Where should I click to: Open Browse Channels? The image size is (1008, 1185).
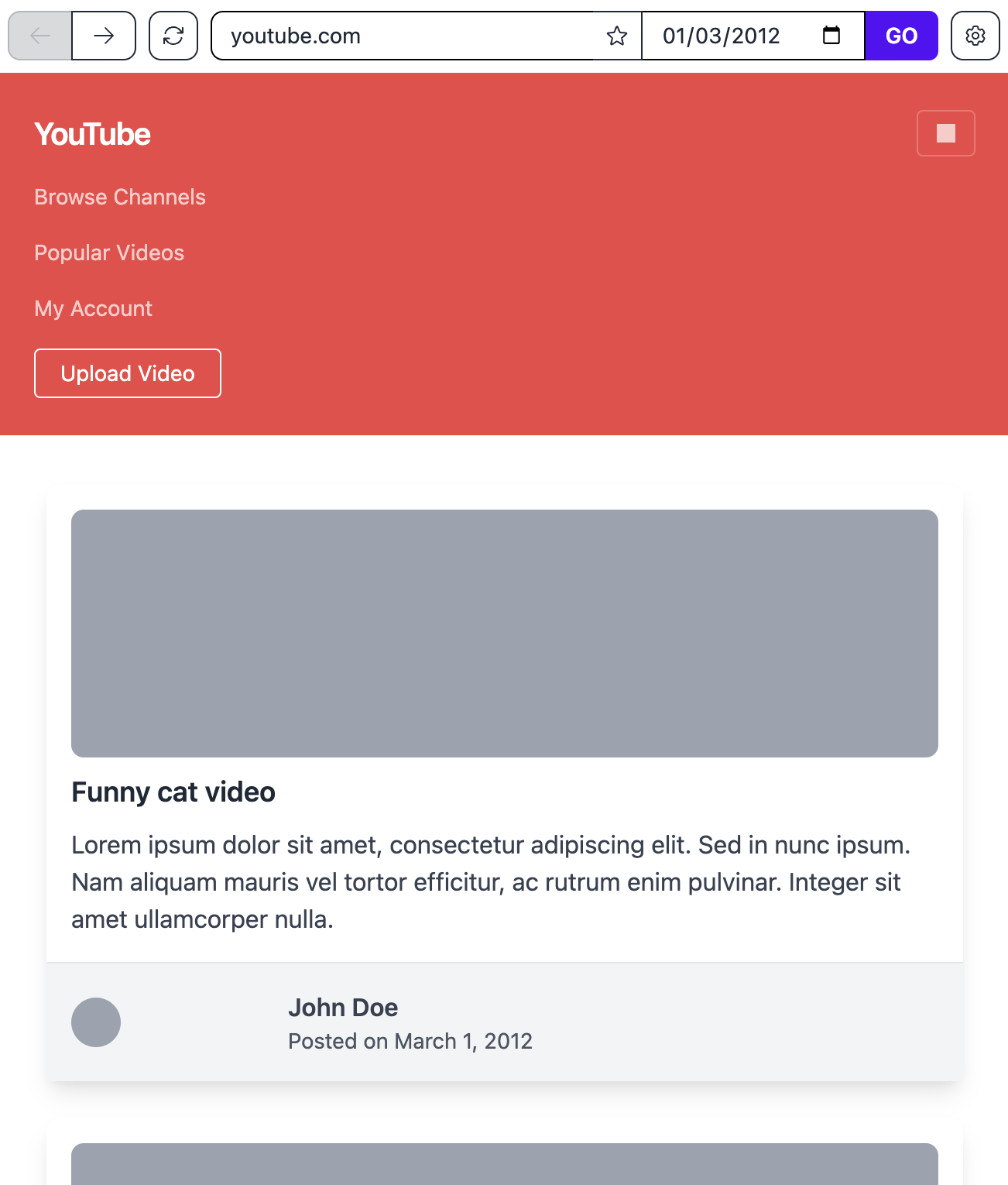(120, 197)
